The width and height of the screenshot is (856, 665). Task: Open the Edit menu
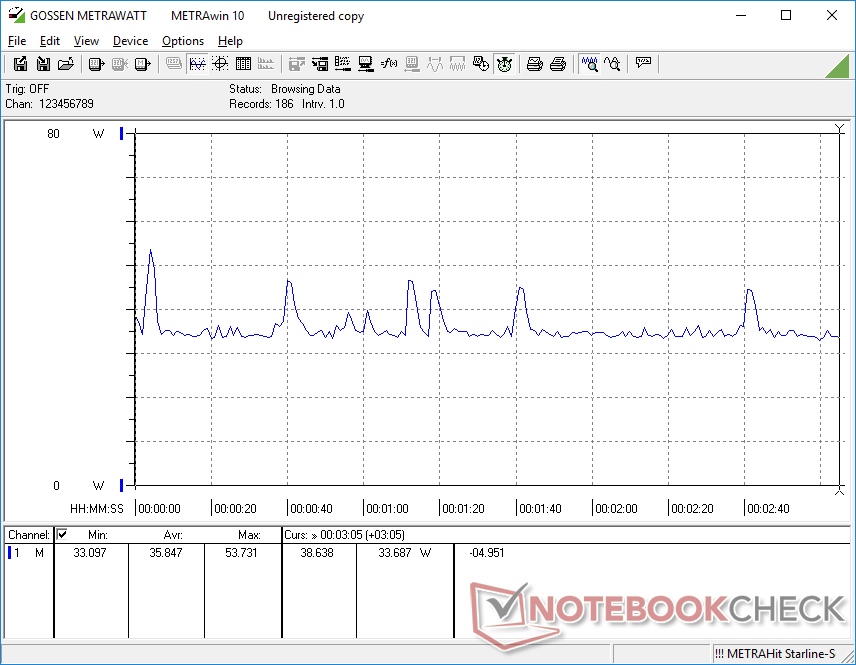[x=50, y=41]
